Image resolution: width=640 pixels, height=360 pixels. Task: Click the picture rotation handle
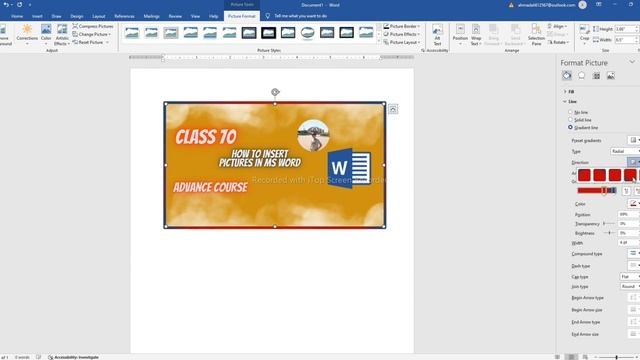point(275,92)
